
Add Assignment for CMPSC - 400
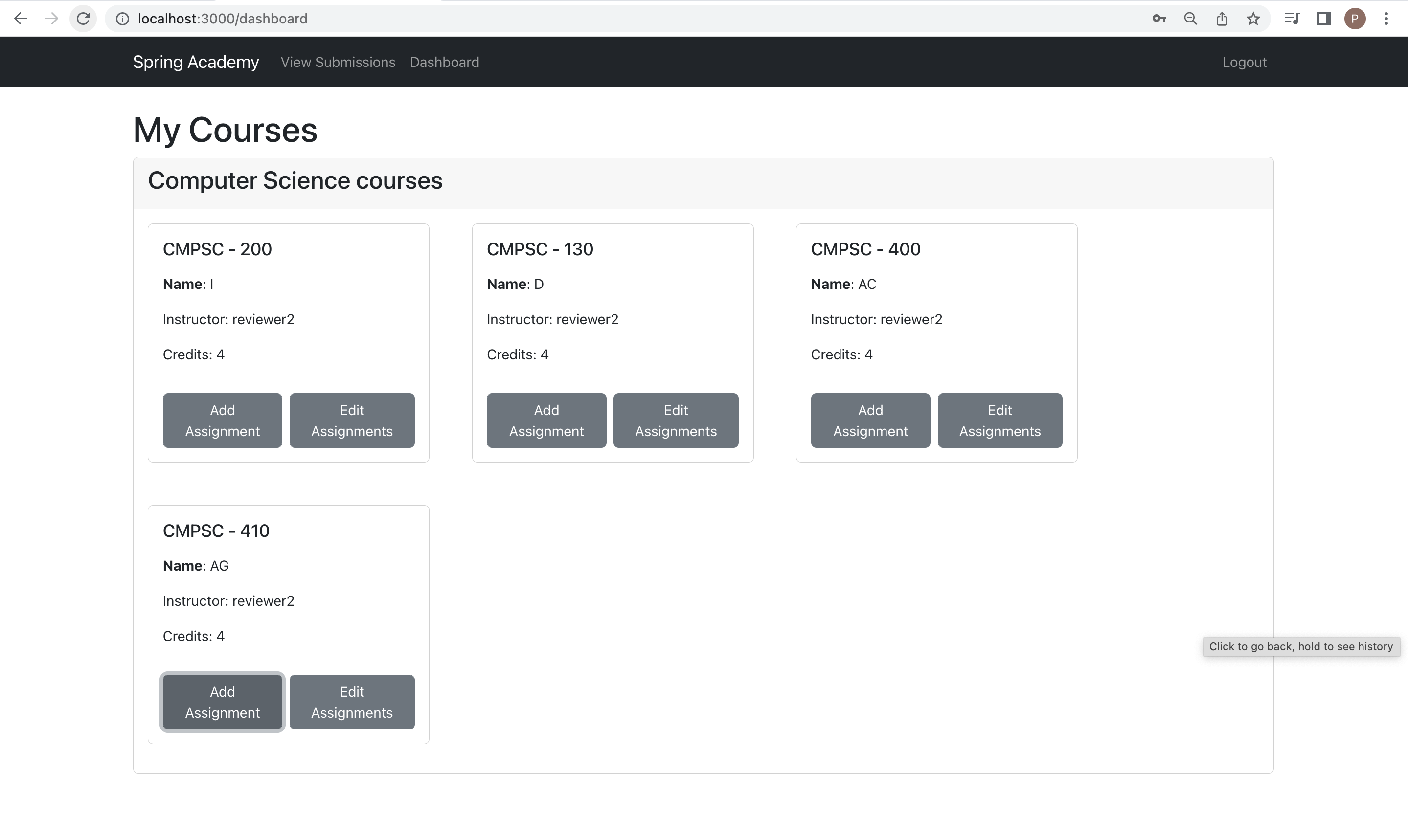click(870, 420)
